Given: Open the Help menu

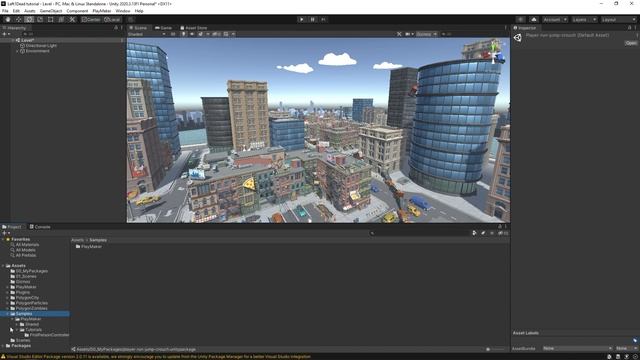Looking at the screenshot, I should tap(139, 11).
